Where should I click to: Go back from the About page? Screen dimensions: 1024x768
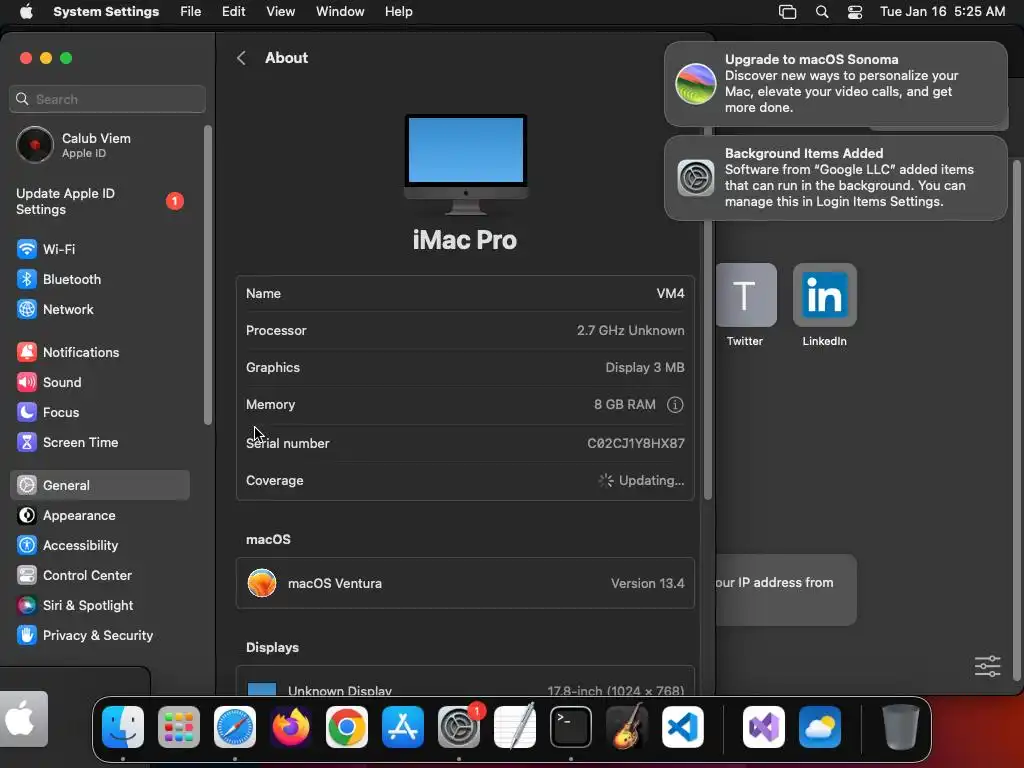[241, 58]
